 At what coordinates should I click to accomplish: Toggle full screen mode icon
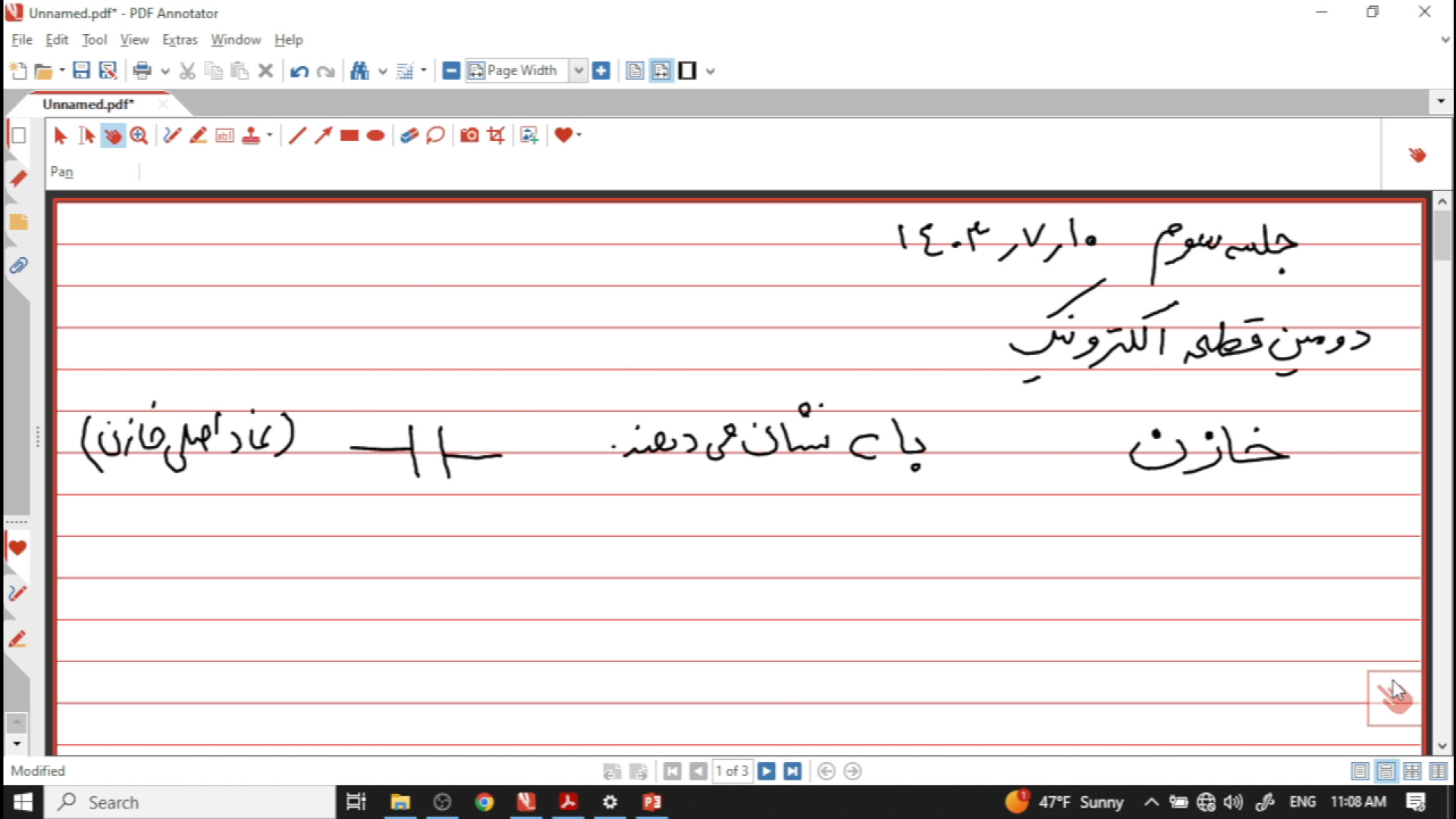pos(687,71)
